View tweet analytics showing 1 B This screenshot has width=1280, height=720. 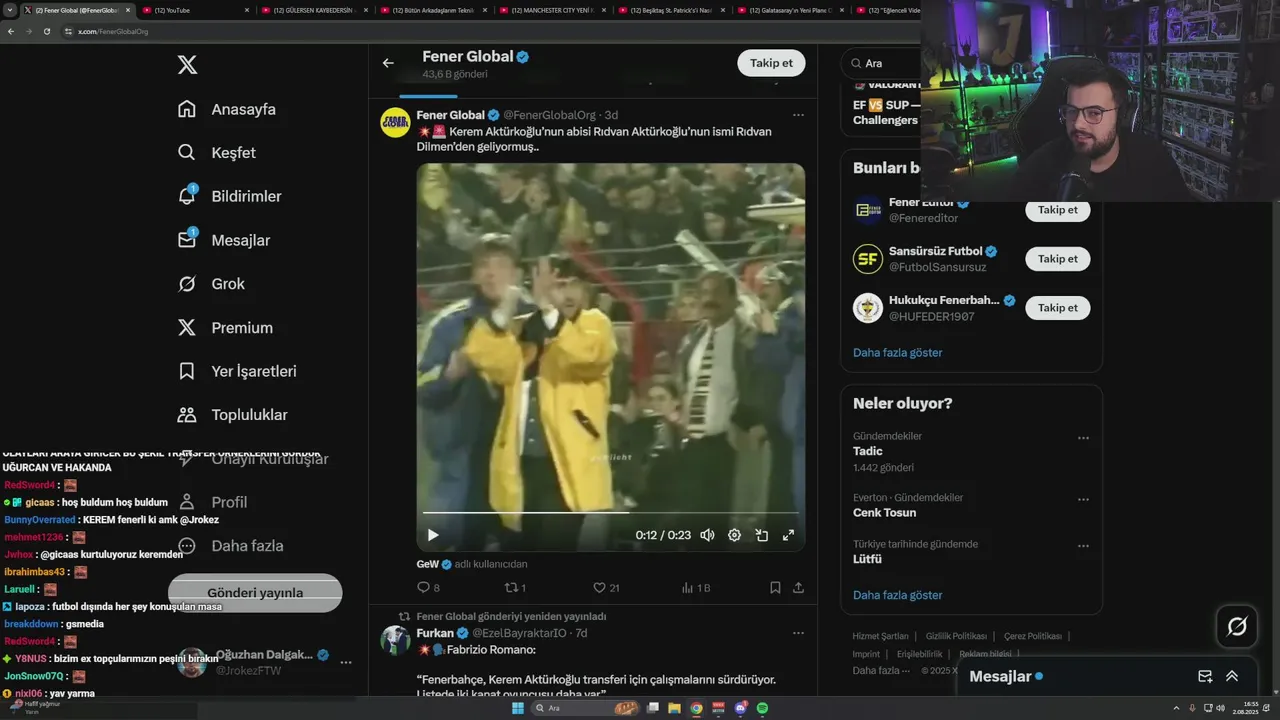pyautogui.click(x=695, y=588)
